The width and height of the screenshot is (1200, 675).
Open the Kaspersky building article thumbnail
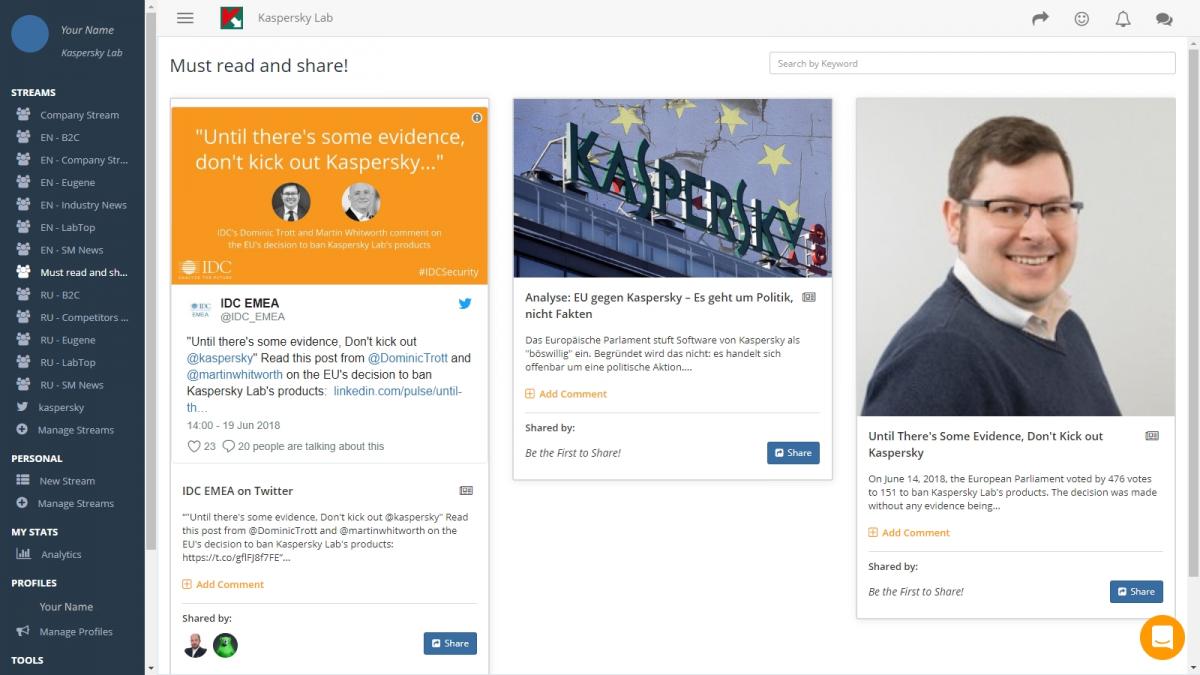point(672,188)
